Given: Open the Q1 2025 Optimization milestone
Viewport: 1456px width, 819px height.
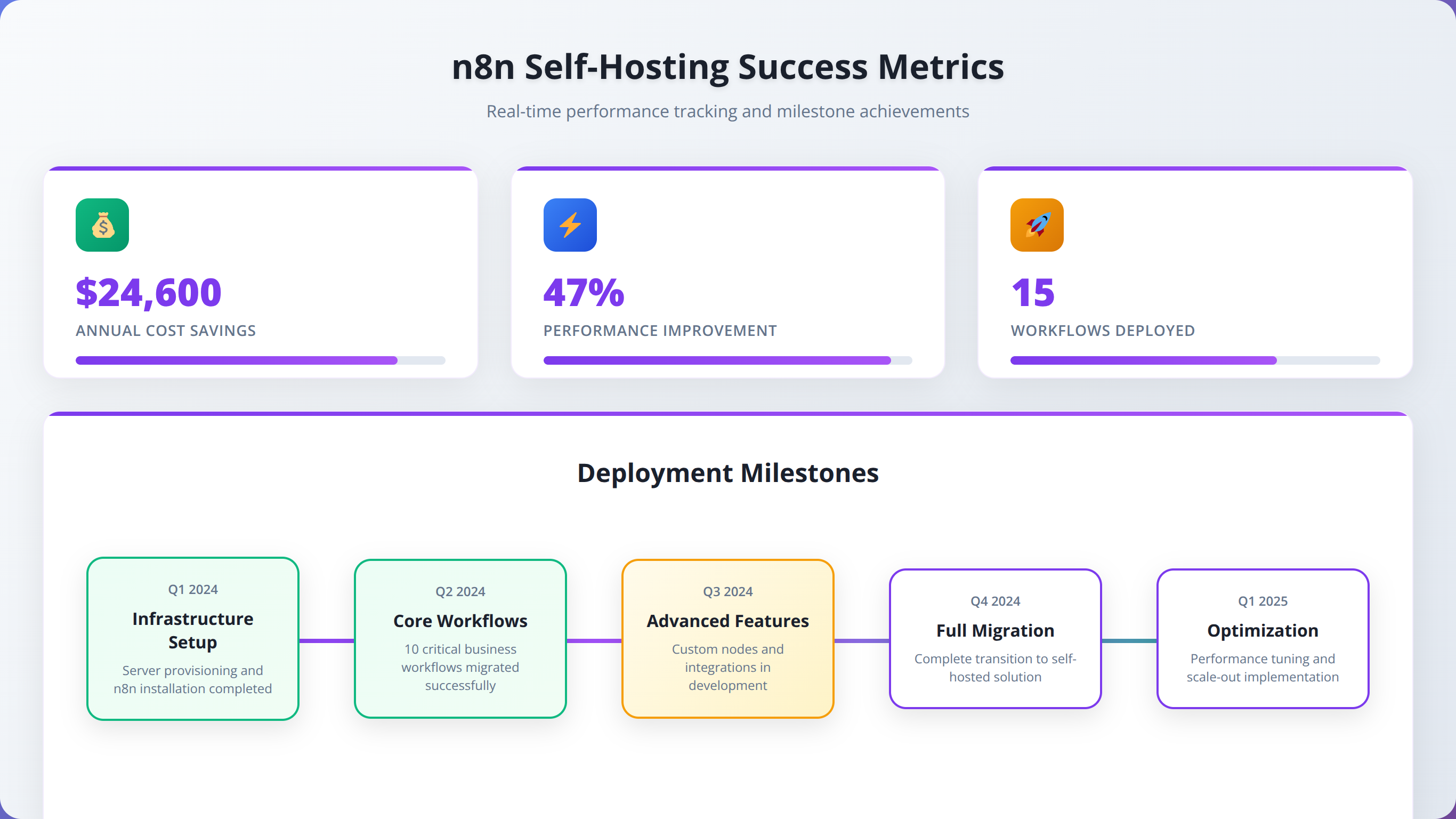Looking at the screenshot, I should [1262, 639].
